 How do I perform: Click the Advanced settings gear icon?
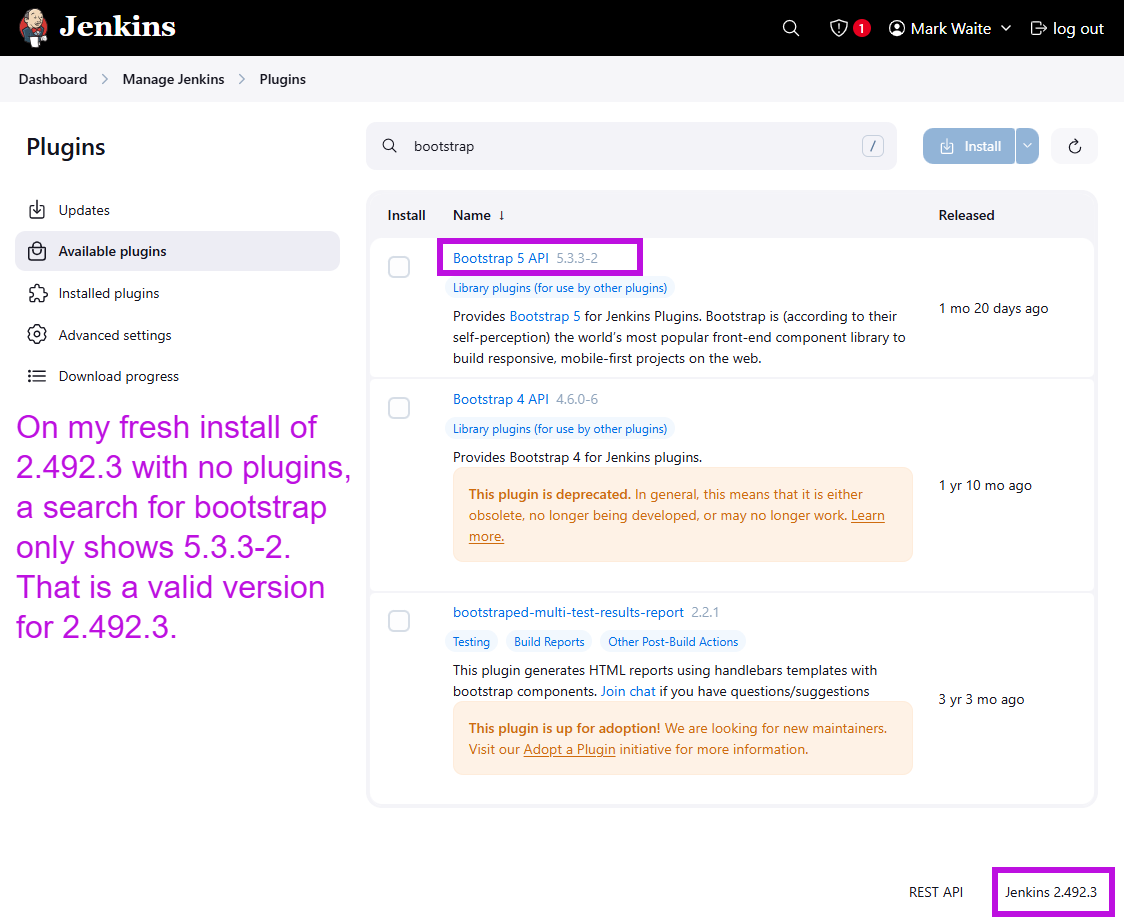[x=37, y=335]
